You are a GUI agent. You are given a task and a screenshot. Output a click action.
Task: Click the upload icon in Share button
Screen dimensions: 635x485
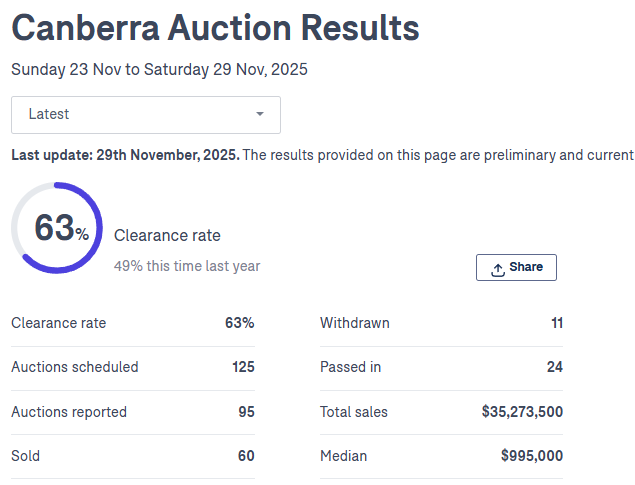(498, 269)
